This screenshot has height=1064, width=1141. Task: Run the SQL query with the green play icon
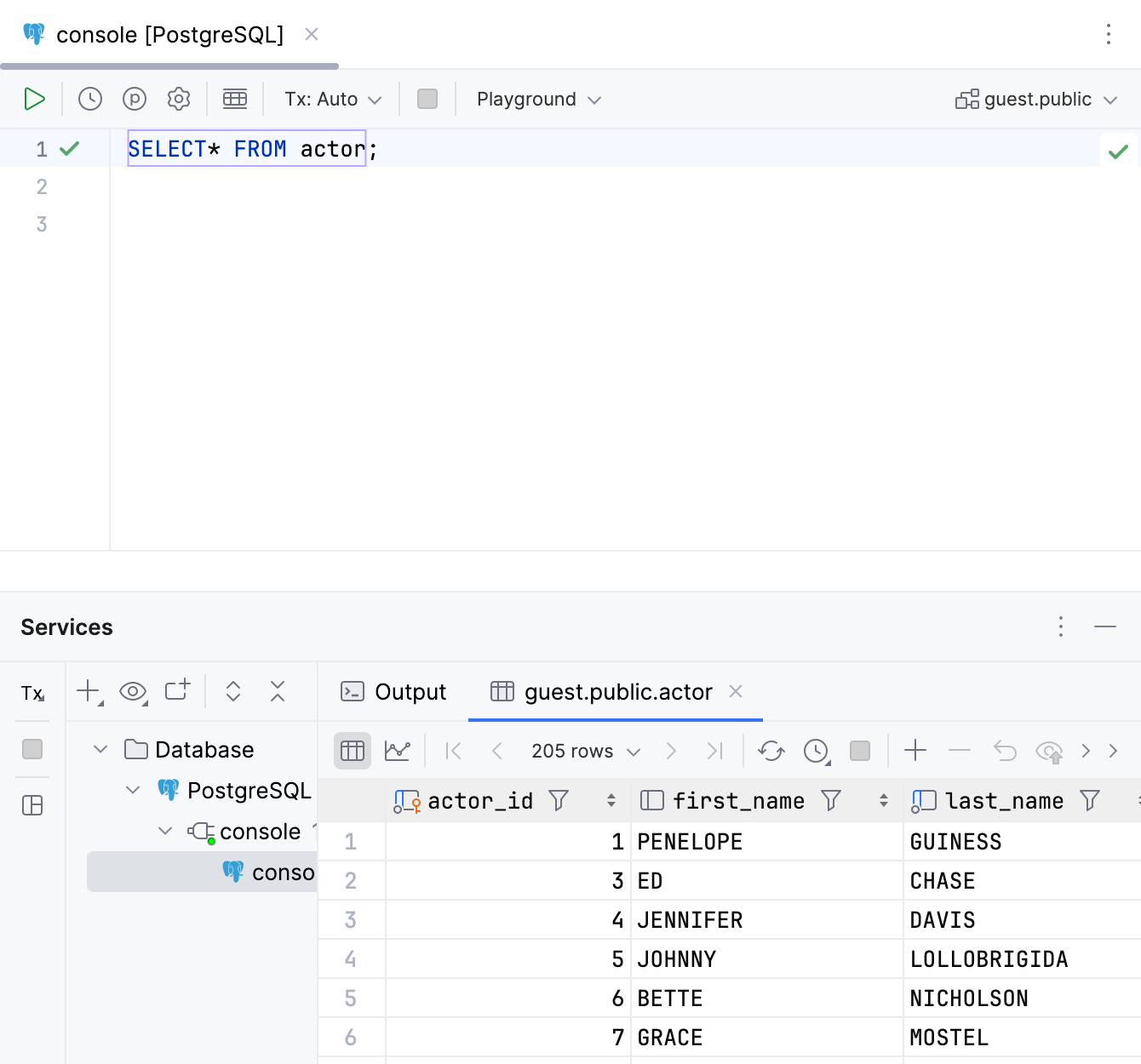[35, 99]
